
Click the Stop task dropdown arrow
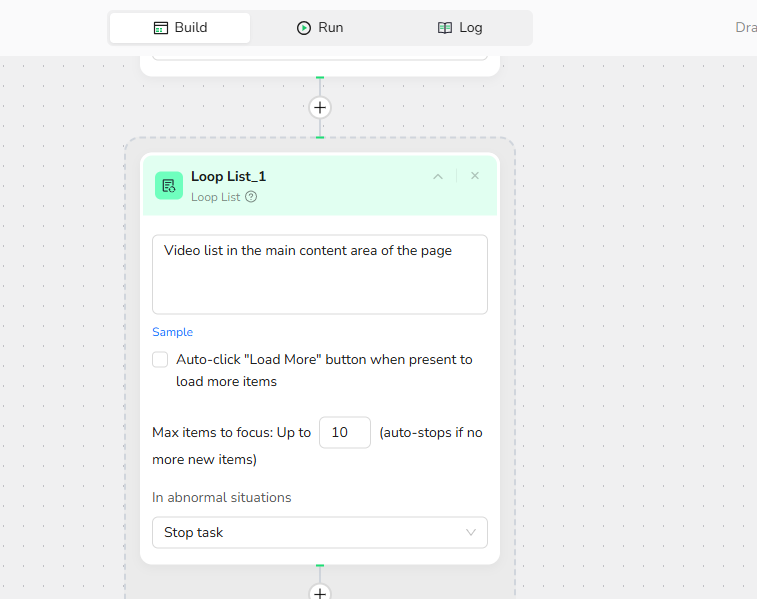coord(471,533)
